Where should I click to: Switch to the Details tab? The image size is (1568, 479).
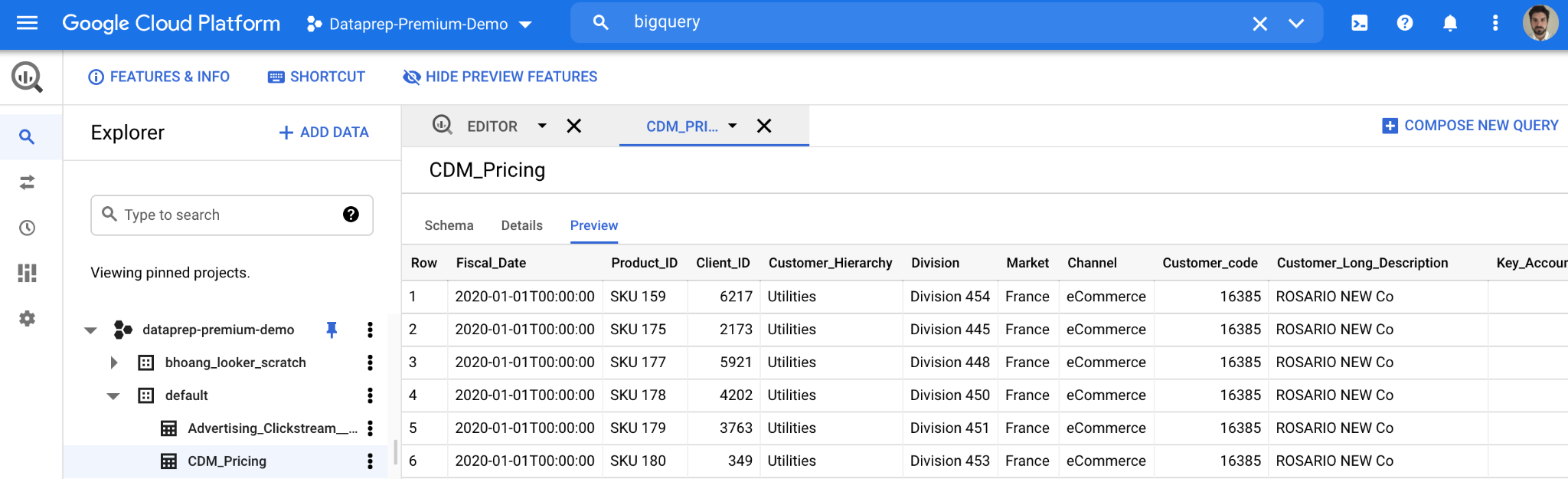(x=521, y=225)
